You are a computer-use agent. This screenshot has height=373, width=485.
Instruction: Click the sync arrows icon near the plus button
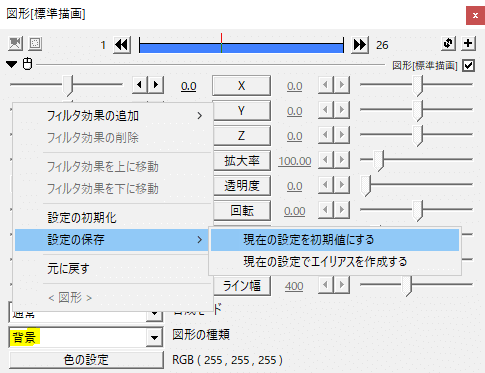tap(448, 44)
